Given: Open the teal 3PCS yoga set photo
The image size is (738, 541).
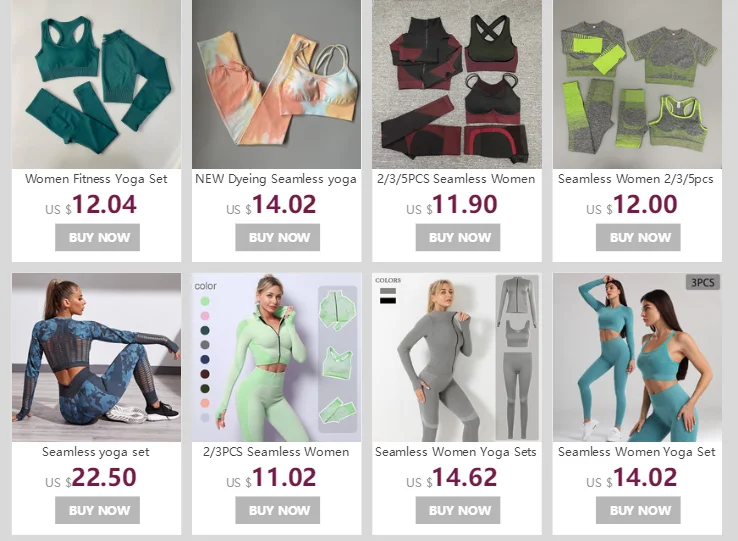Looking at the screenshot, I should pos(637,357).
